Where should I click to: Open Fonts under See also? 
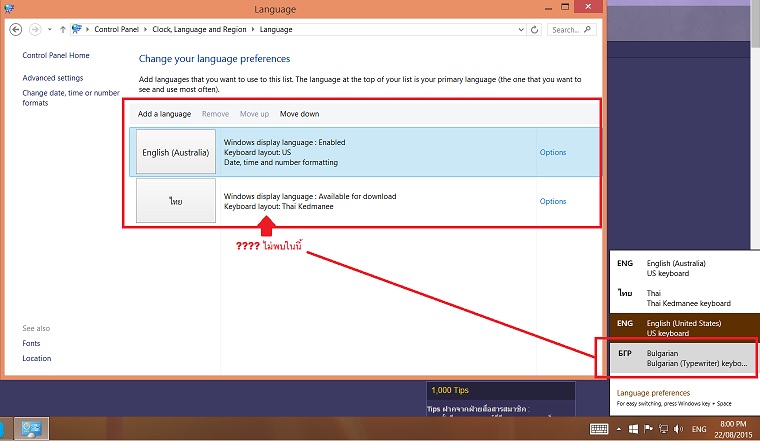click(x=31, y=343)
